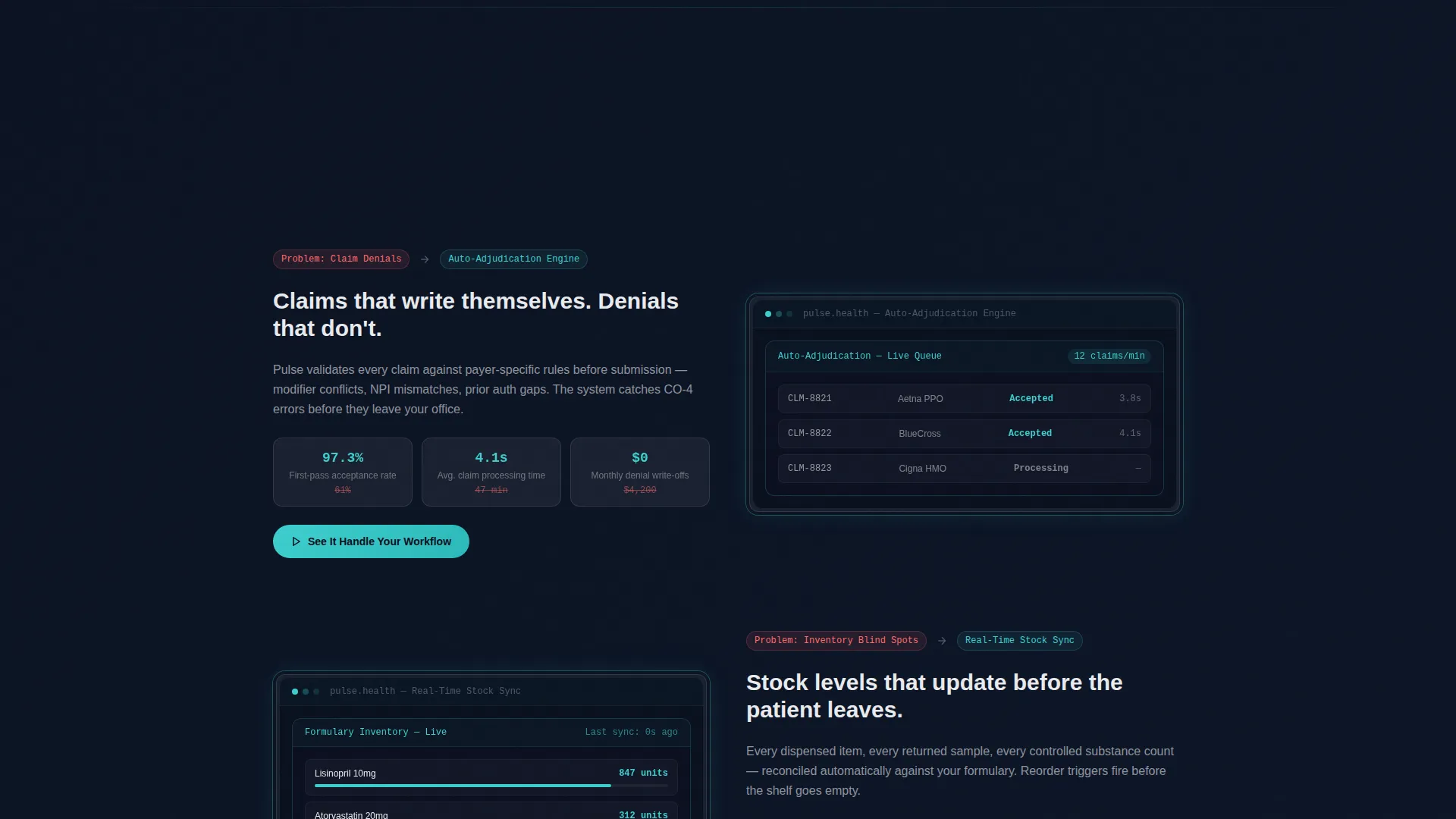The width and height of the screenshot is (1456, 819).
Task: Click the window dots in the Auto-Adjudication mockup
Action: [x=779, y=314]
